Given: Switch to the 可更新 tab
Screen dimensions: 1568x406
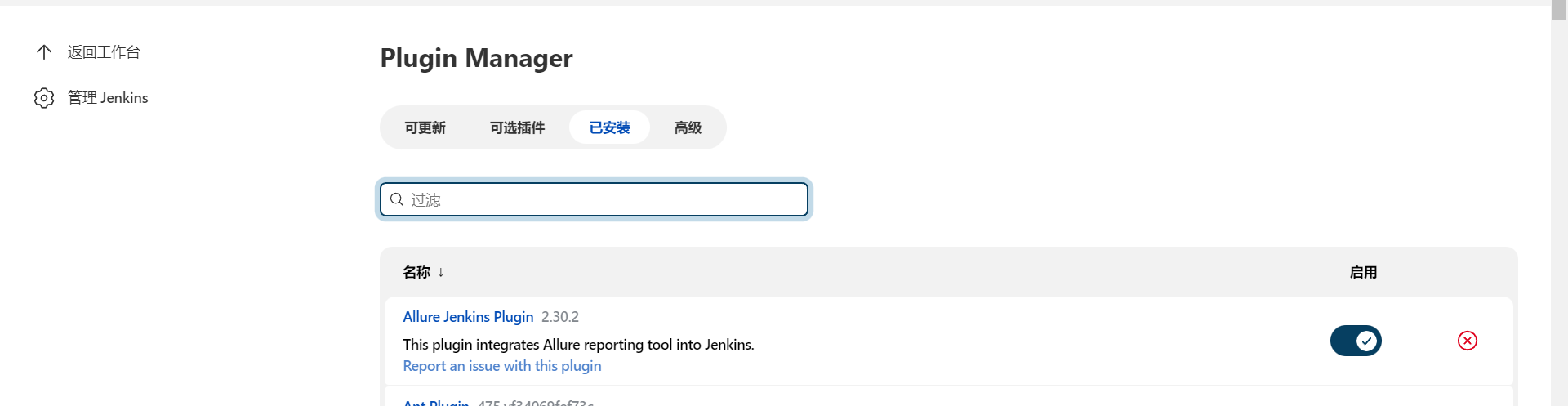Looking at the screenshot, I should (425, 127).
